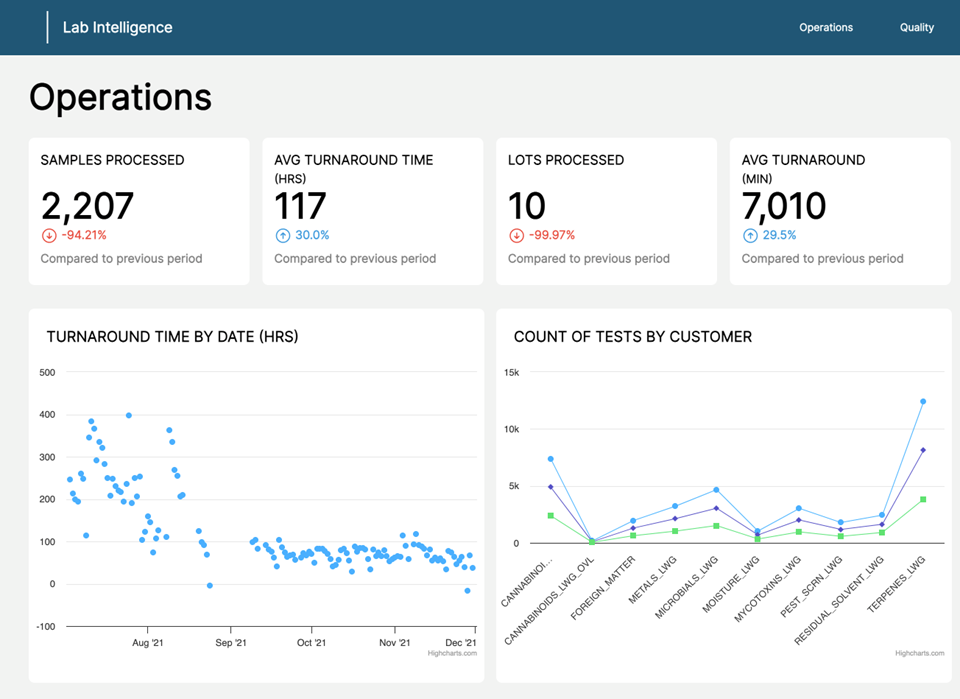The image size is (960, 699).
Task: Click the Lab Intelligence brand title
Action: coord(117,27)
